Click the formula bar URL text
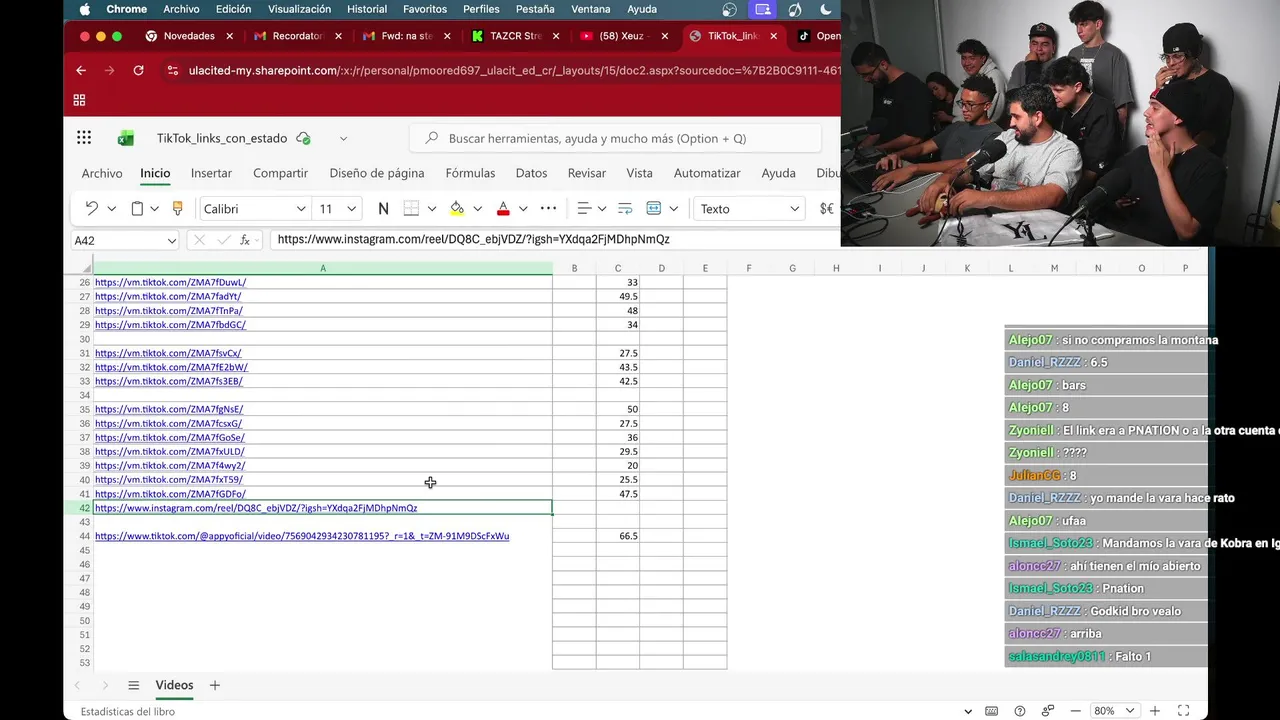 click(x=473, y=240)
